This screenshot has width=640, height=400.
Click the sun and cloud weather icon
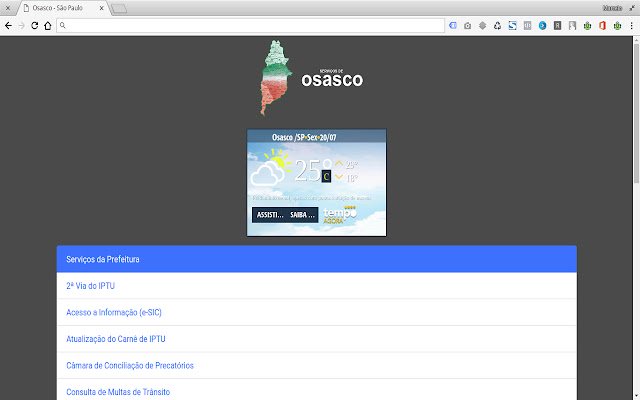click(x=271, y=167)
